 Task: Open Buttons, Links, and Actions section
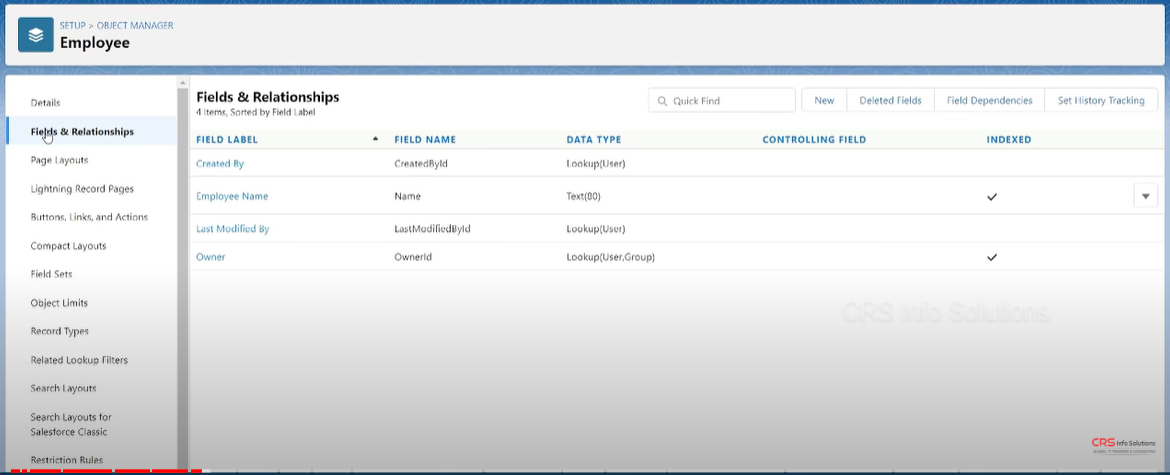tap(89, 217)
